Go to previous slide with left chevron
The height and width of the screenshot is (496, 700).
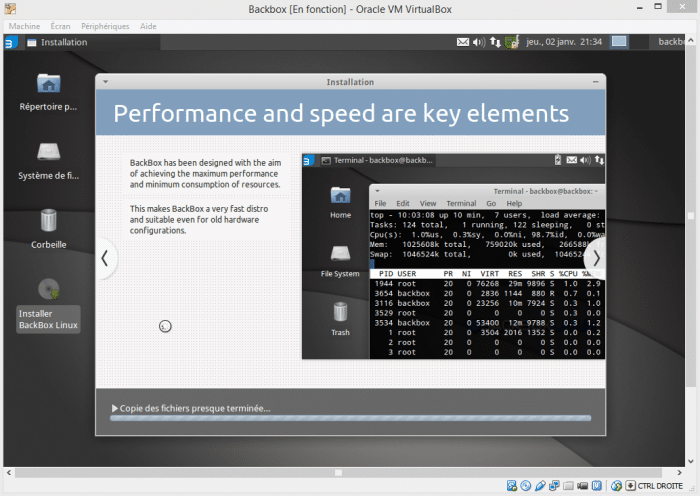click(x=105, y=258)
